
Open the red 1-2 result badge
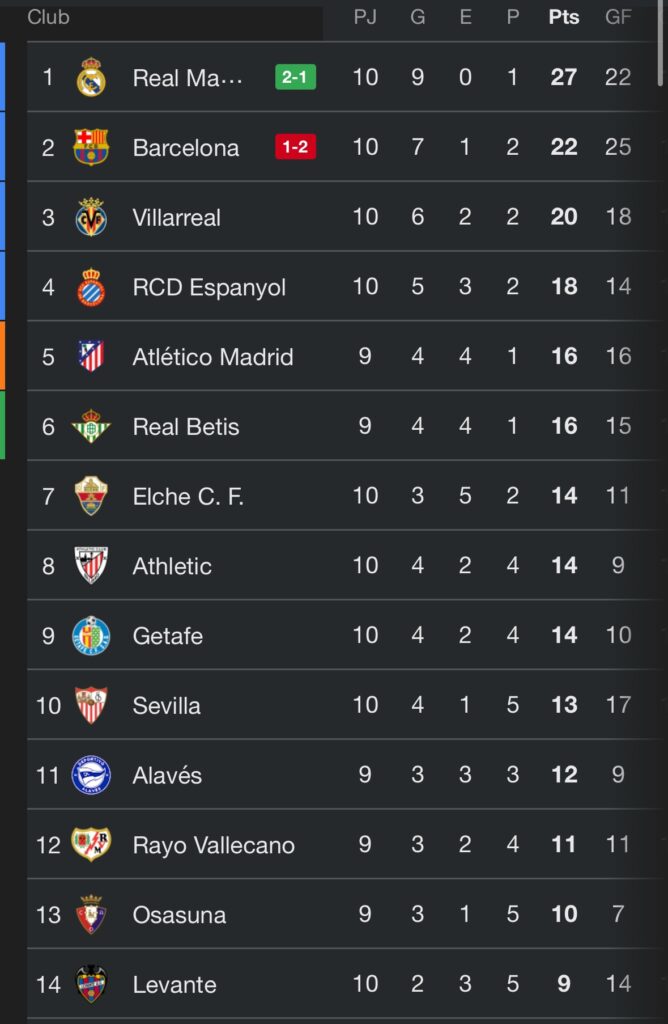coord(295,147)
